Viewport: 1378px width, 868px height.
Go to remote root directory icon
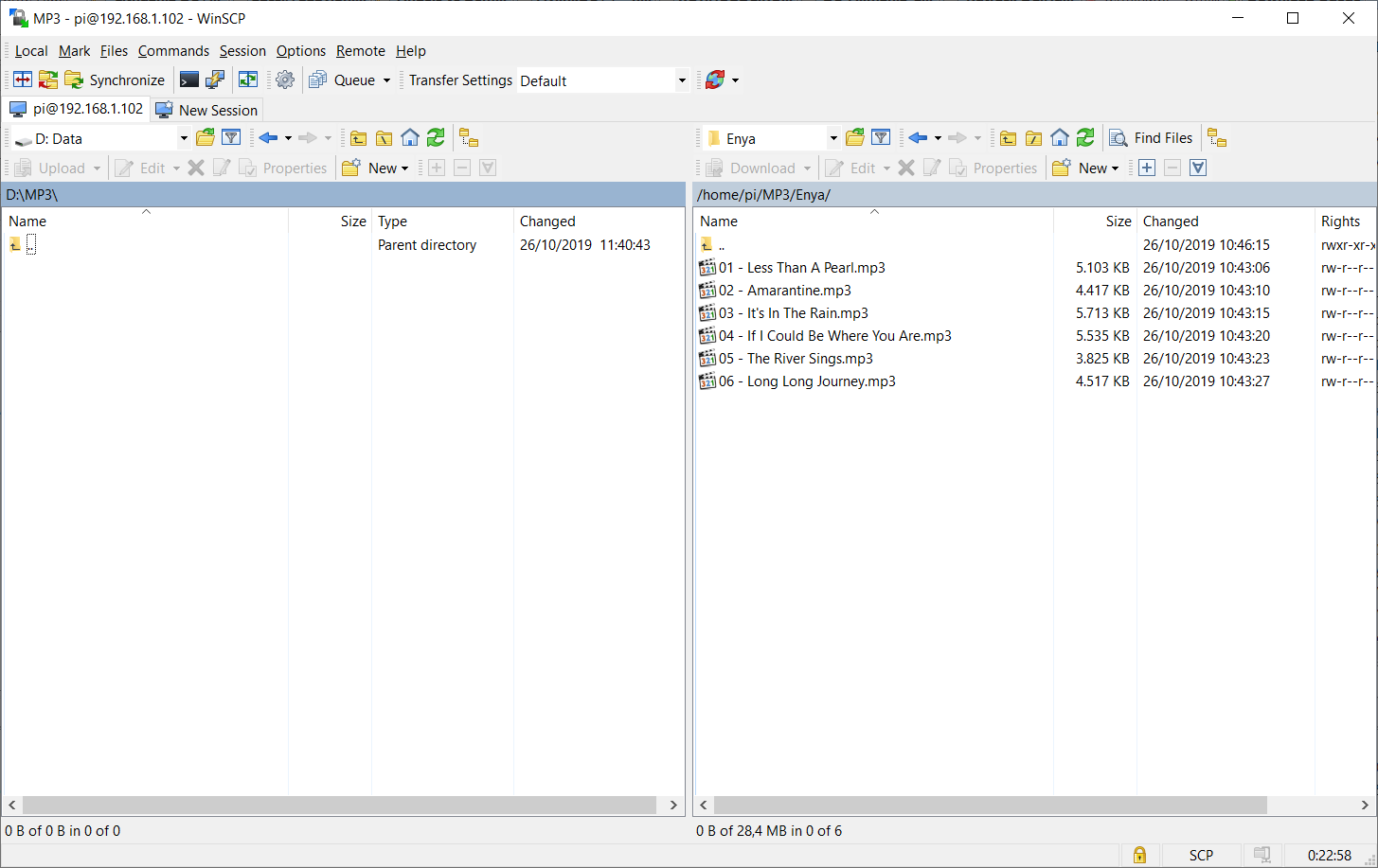1033,138
